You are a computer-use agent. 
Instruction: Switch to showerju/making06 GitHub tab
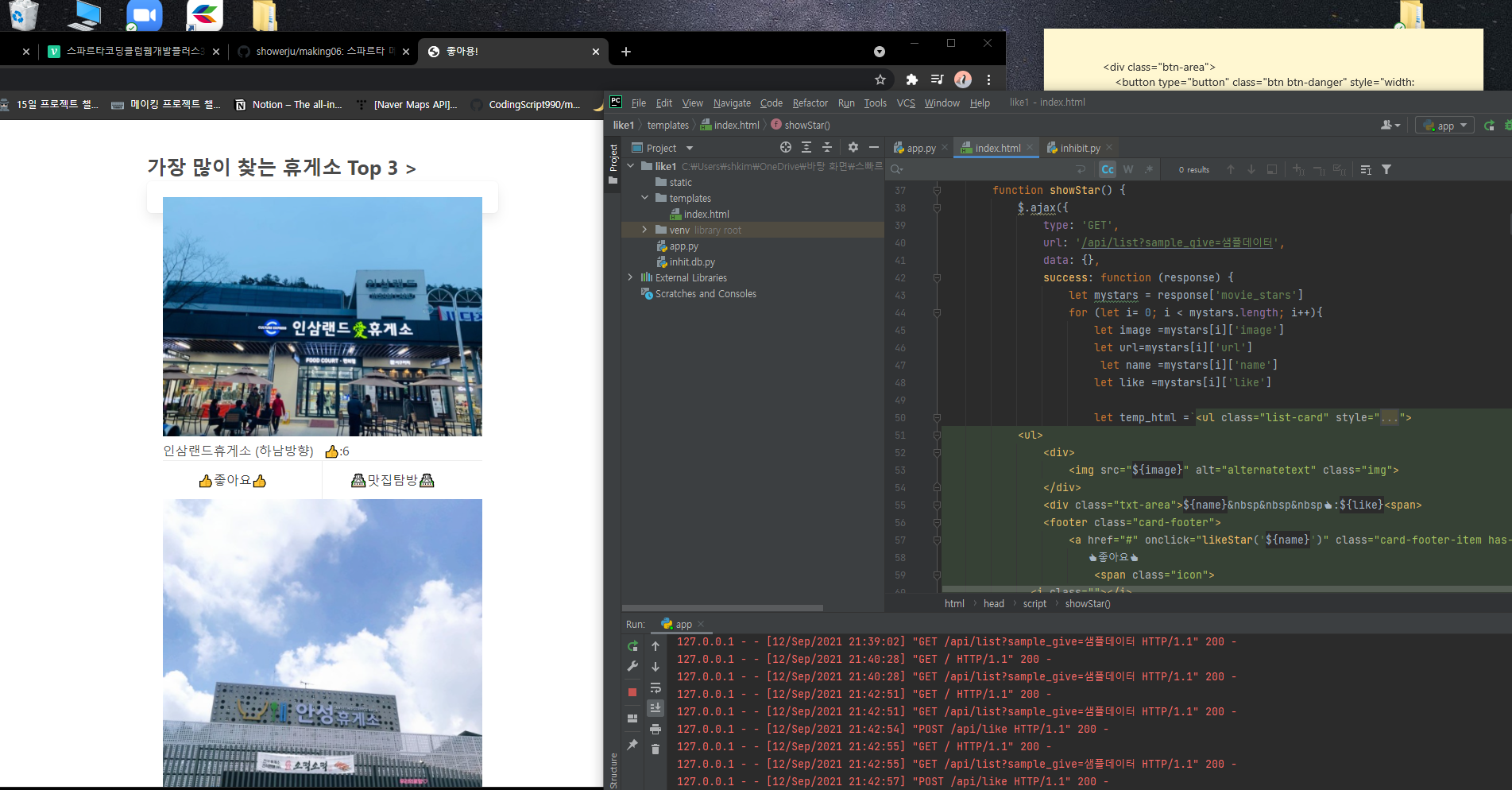pos(322,52)
